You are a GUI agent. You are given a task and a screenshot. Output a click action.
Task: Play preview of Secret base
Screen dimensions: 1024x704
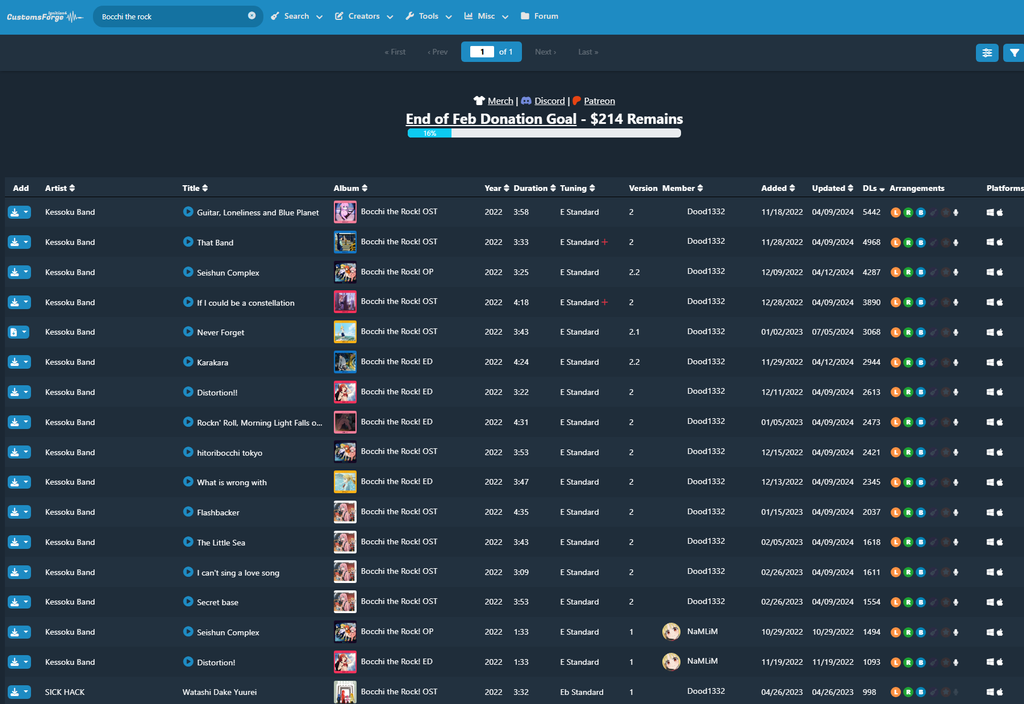pos(188,601)
